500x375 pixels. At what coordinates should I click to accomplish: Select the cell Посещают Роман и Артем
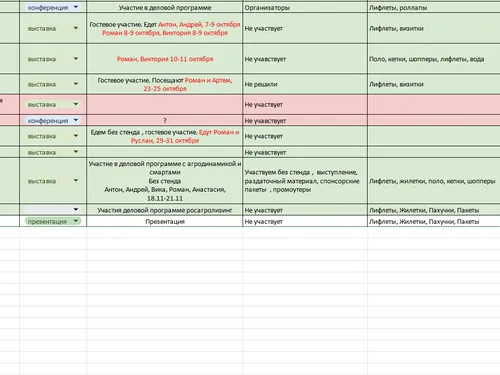pyautogui.click(x=165, y=84)
